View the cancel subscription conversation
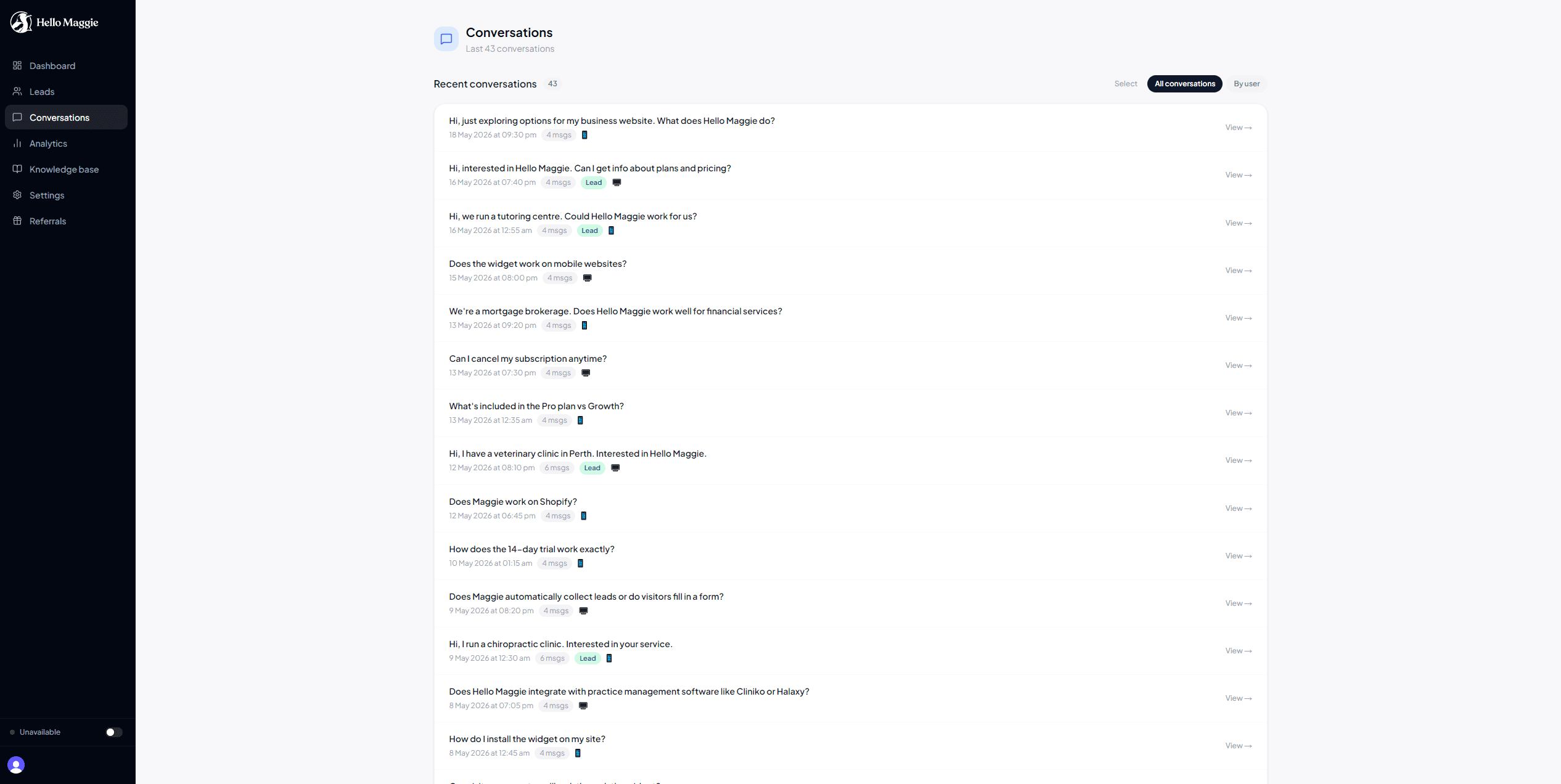Viewport: 1561px width, 784px height. point(1238,365)
